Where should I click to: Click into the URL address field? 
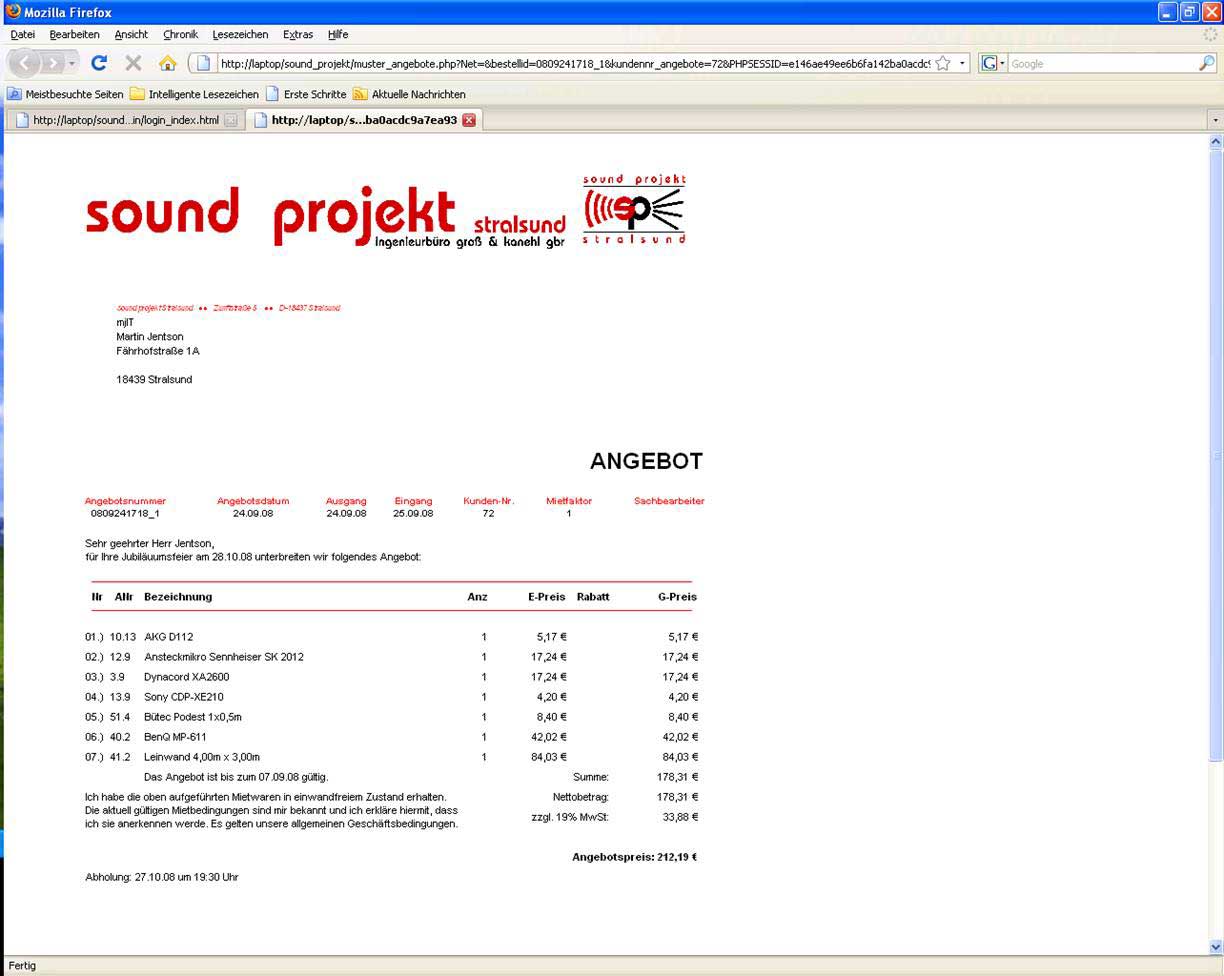(x=574, y=64)
